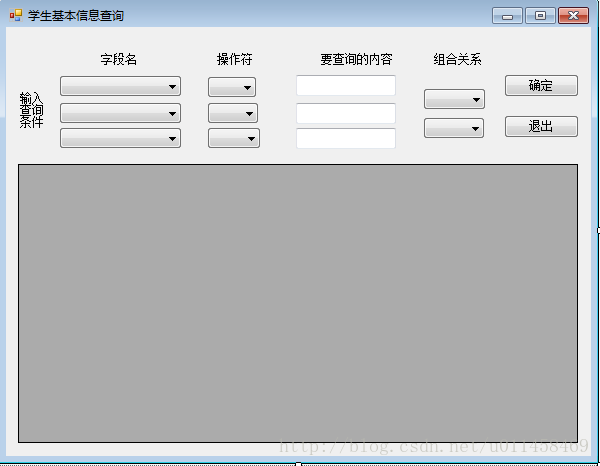Click the 要查询的内容 label
Image resolution: width=600 pixels, height=466 pixels.
(x=356, y=59)
